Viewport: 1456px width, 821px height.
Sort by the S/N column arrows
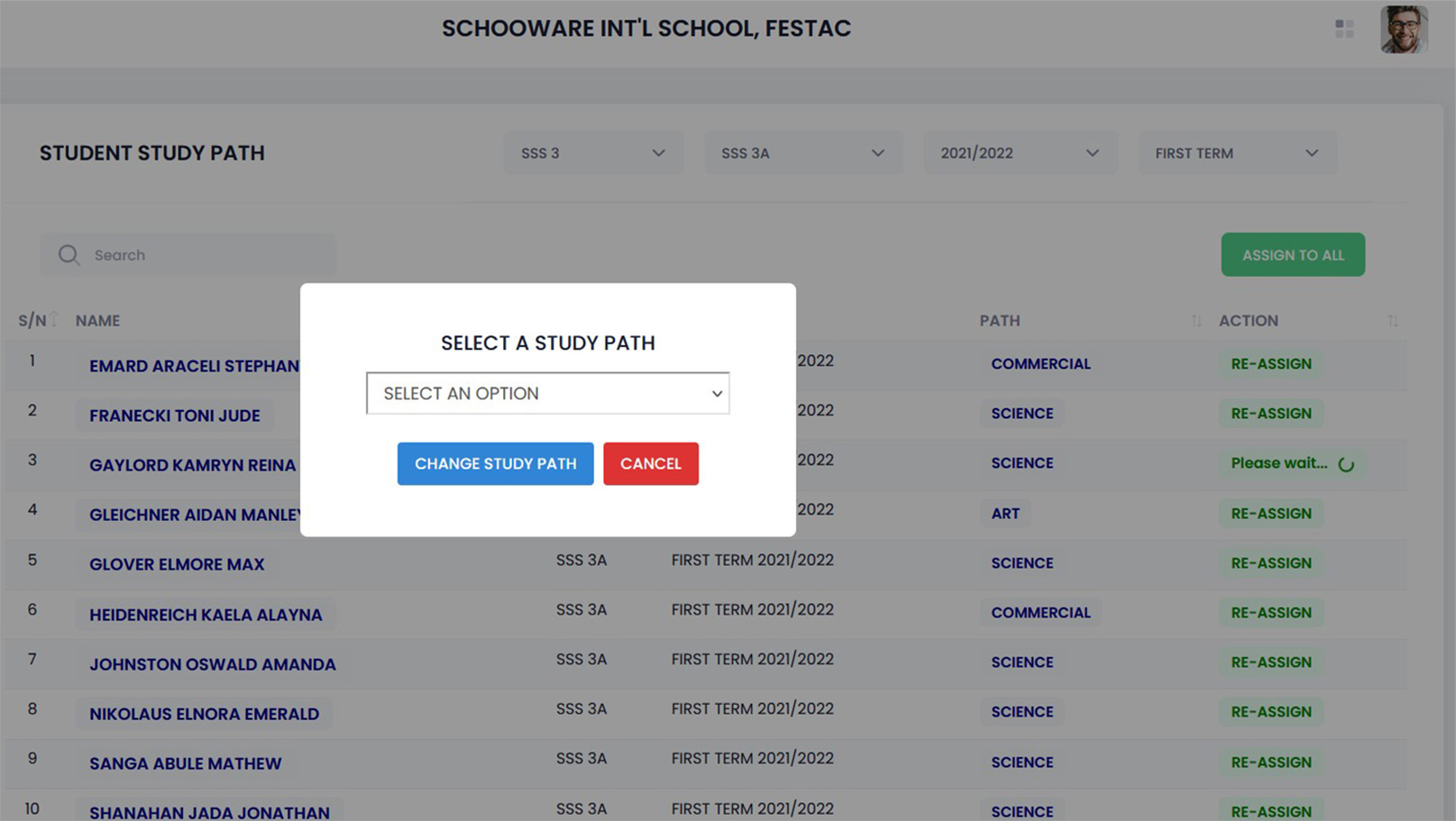click(x=54, y=320)
